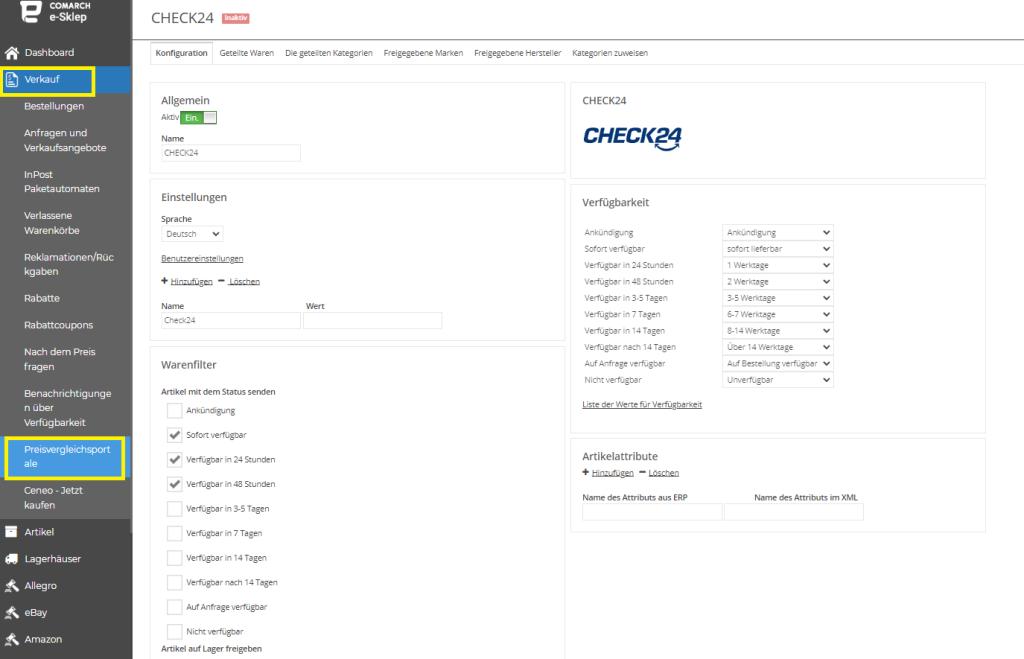Viewport: 1024px width, 659px height.
Task: Click the Lagerhäuser truck icon
Action: click(x=11, y=559)
